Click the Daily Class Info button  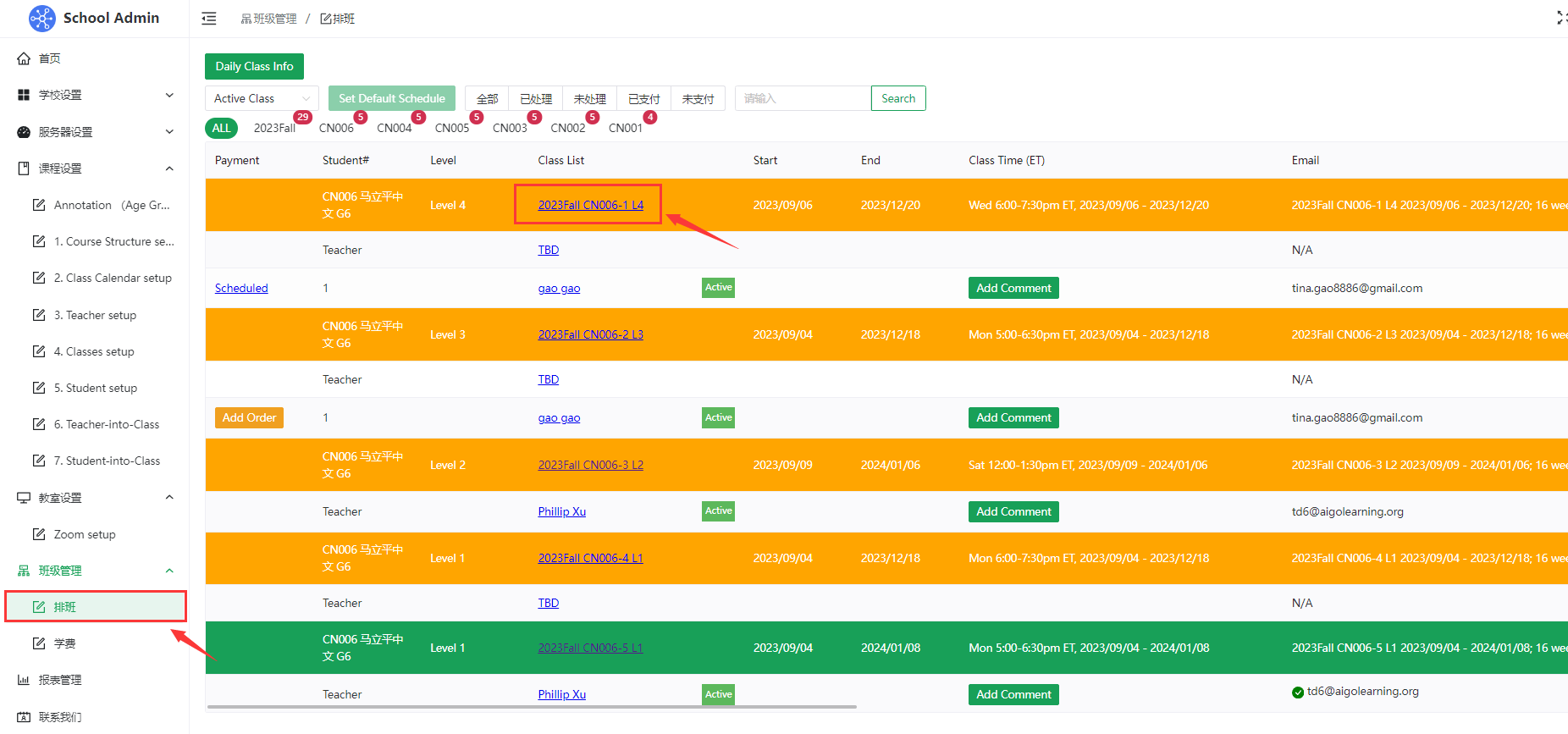(254, 66)
